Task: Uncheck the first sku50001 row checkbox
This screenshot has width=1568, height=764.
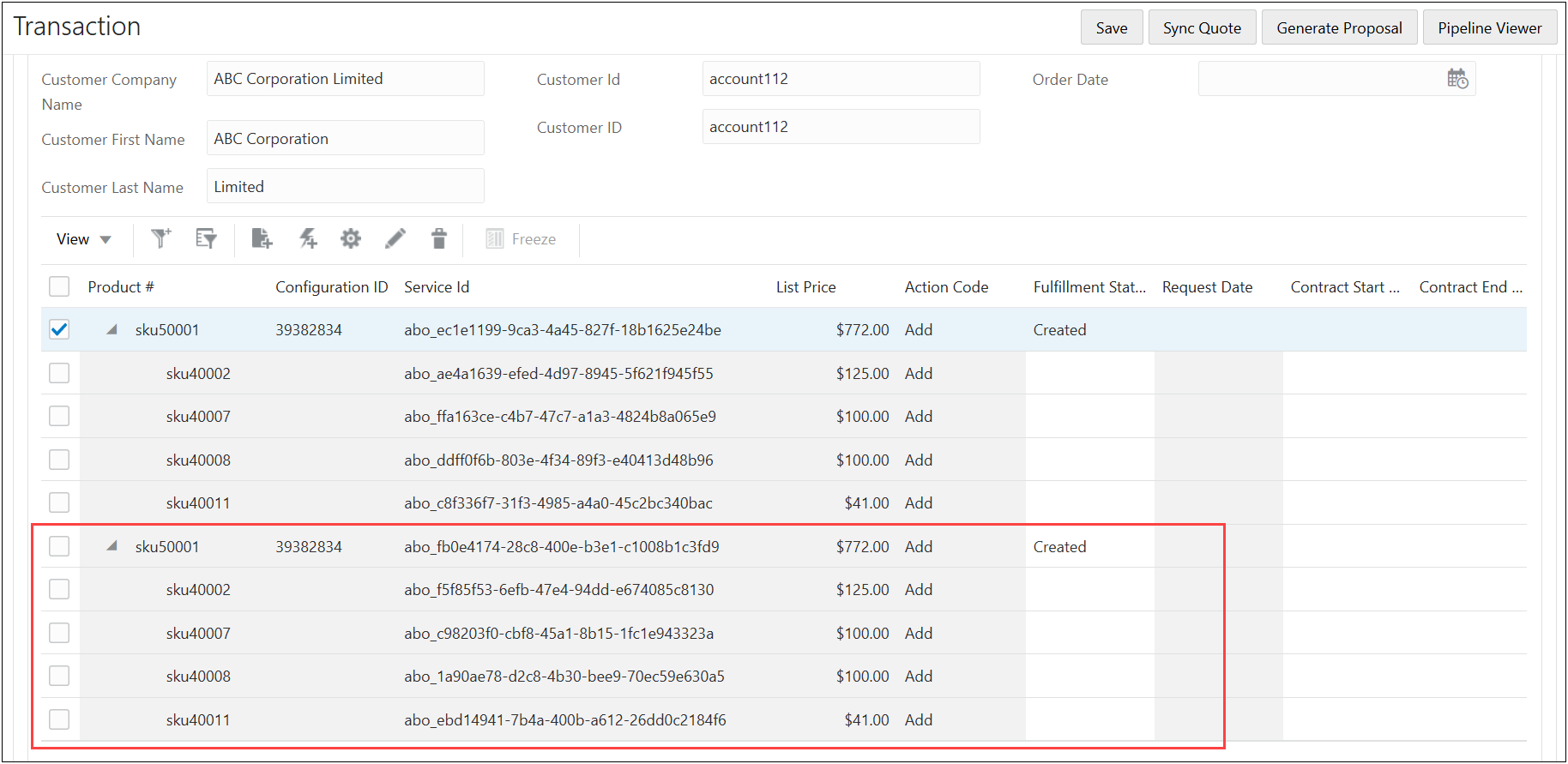Action: [59, 330]
